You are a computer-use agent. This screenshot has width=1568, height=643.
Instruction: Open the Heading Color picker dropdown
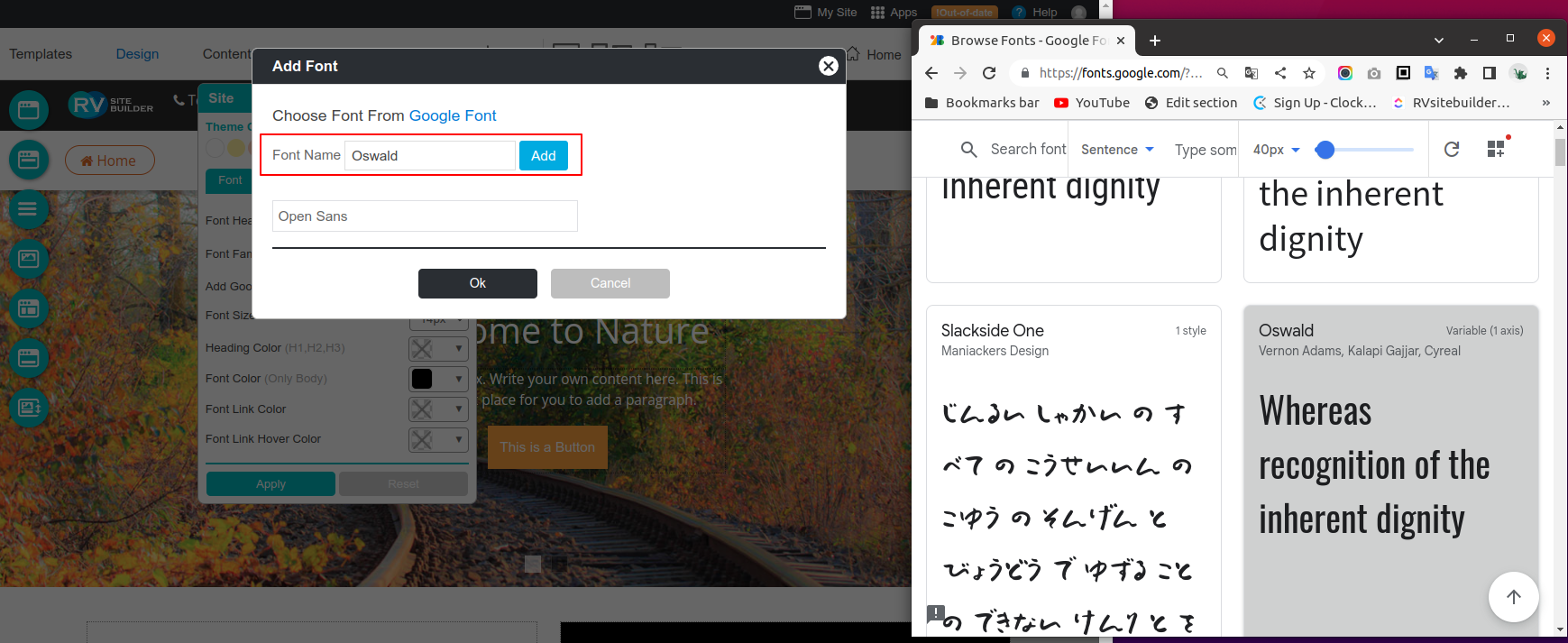(438, 348)
